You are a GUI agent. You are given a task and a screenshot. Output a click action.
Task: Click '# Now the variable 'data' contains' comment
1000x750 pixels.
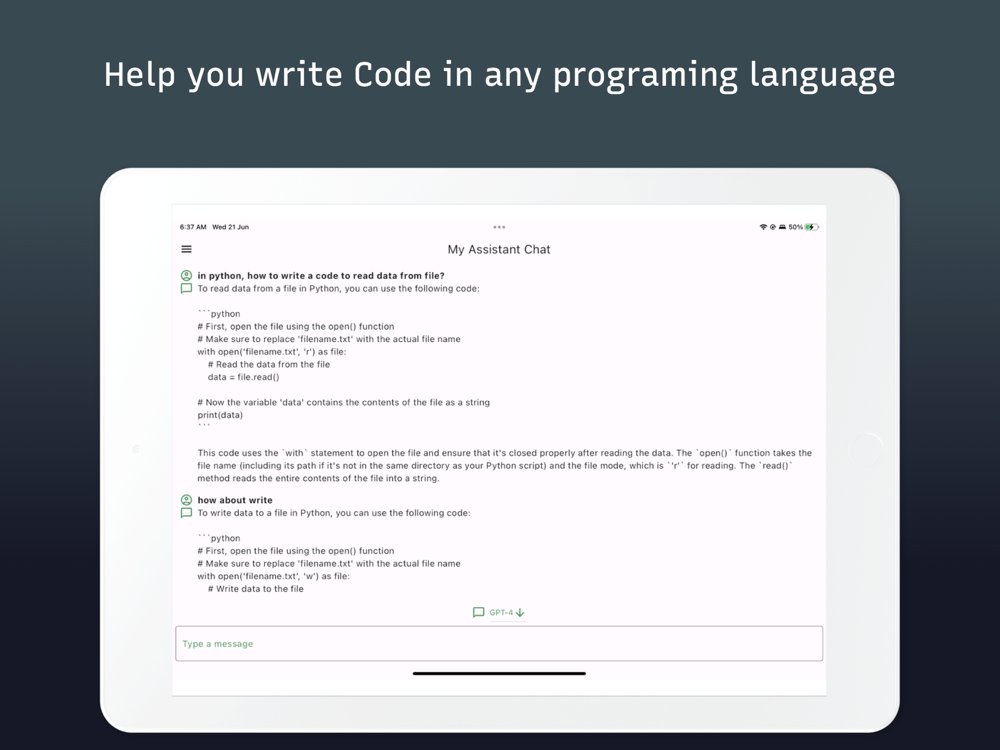(x=344, y=402)
